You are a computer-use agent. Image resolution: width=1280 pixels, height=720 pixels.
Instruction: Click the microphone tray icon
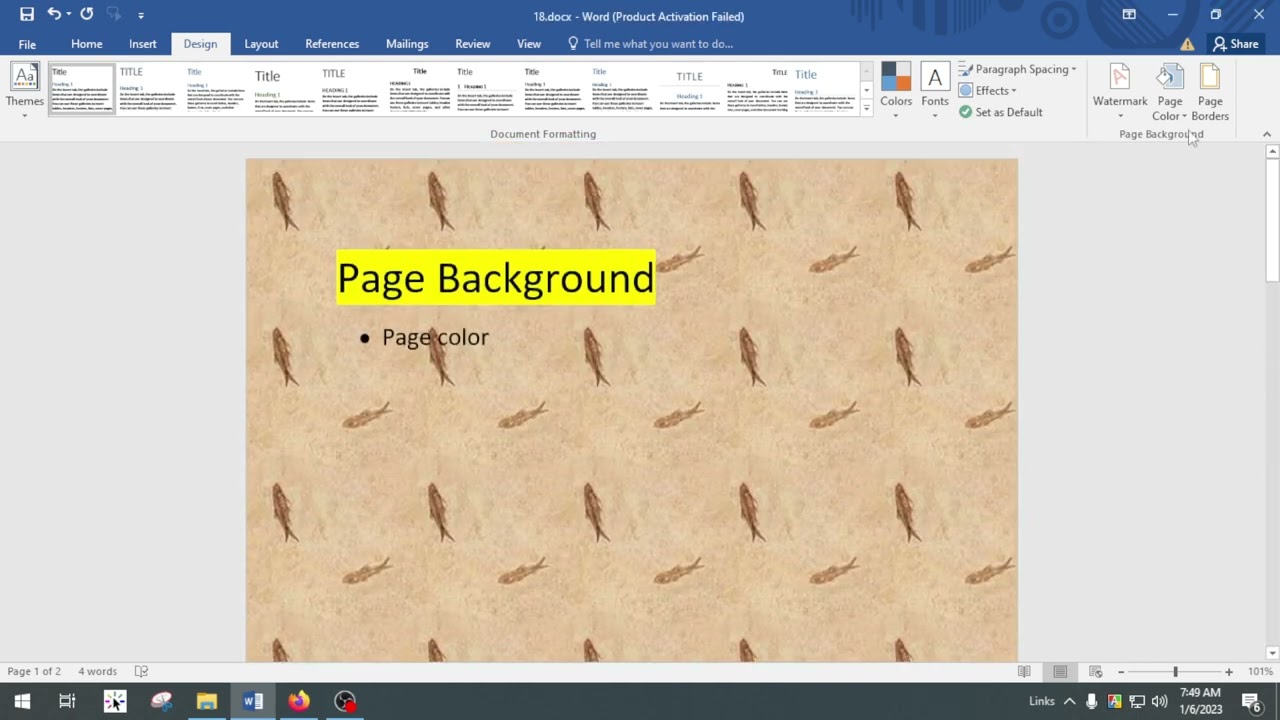tap(1092, 701)
